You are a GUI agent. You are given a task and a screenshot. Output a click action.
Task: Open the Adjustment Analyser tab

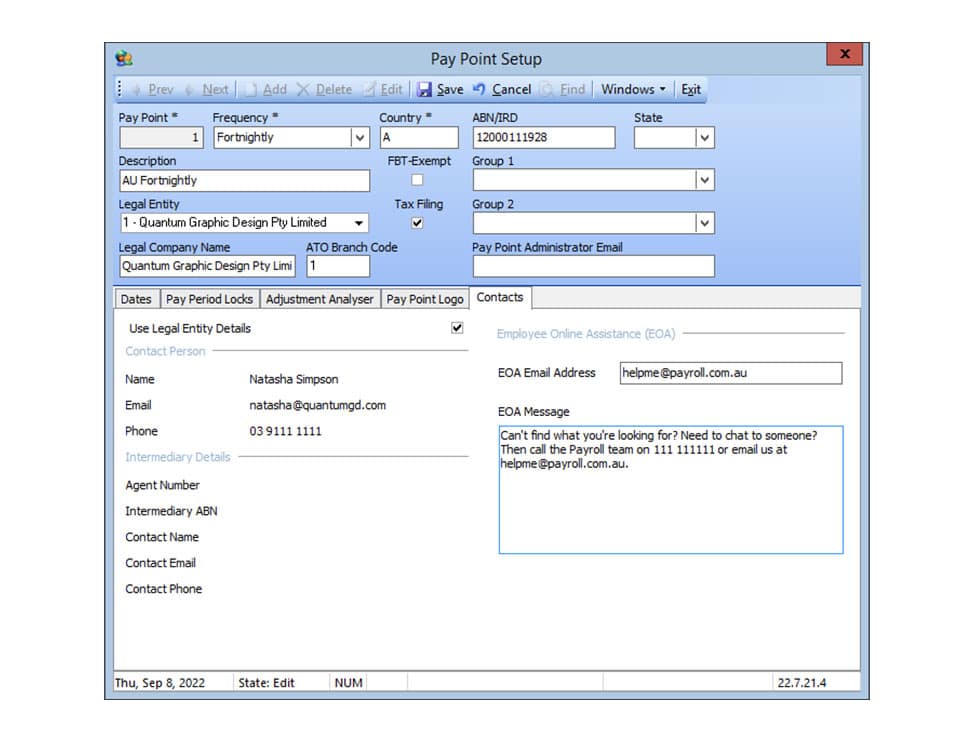[x=320, y=299]
